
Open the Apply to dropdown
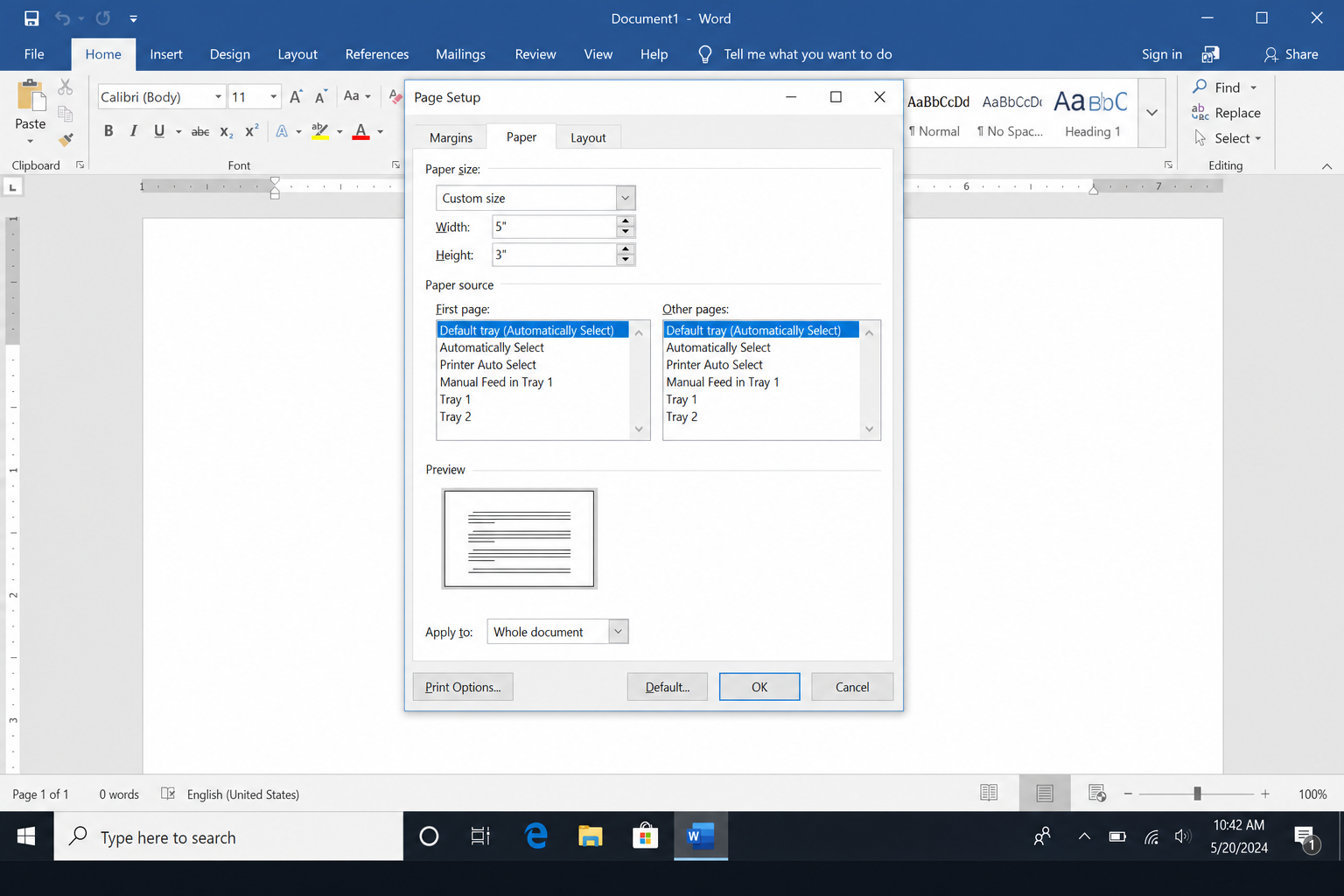[x=618, y=632]
